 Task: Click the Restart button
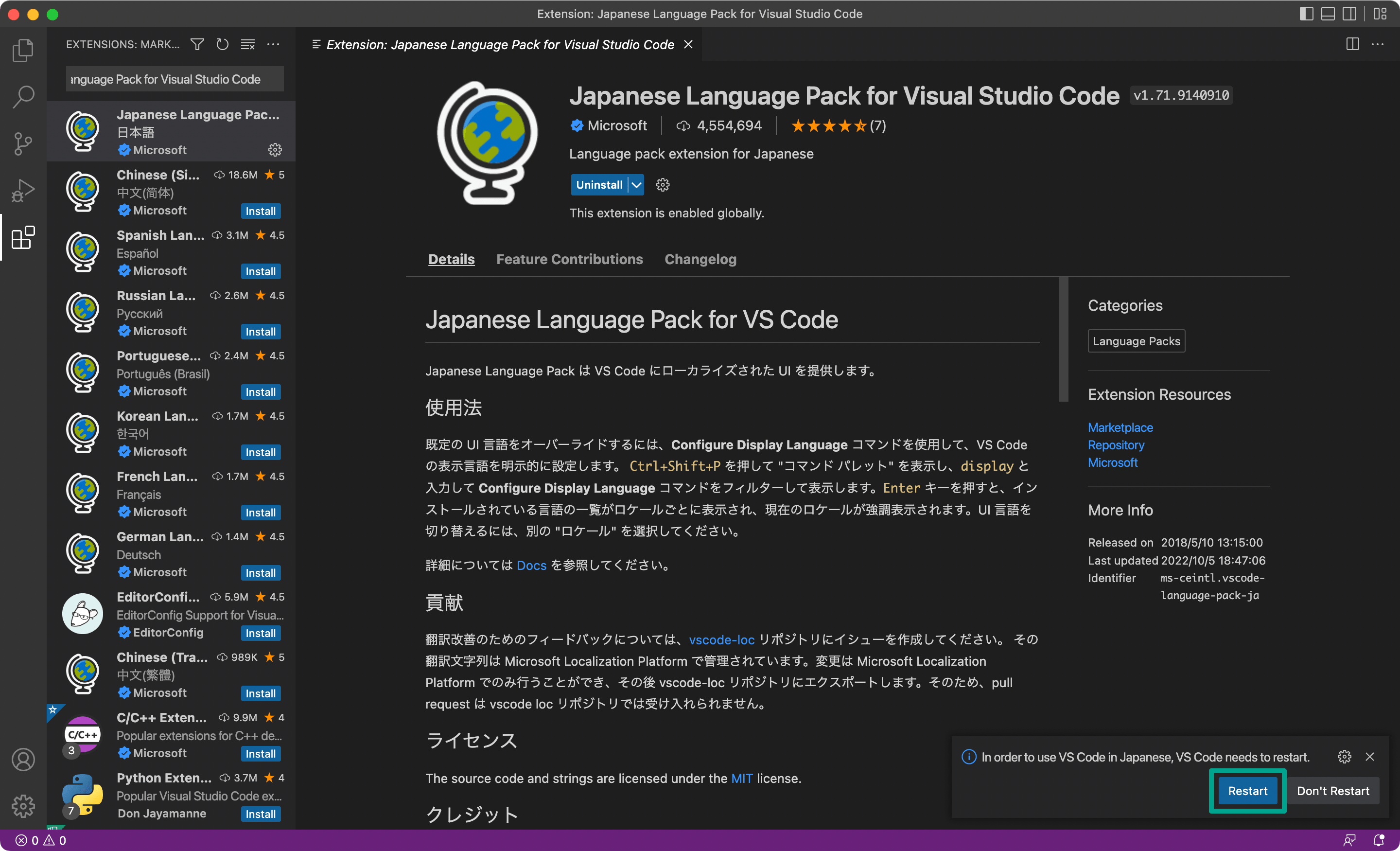[1247, 791]
